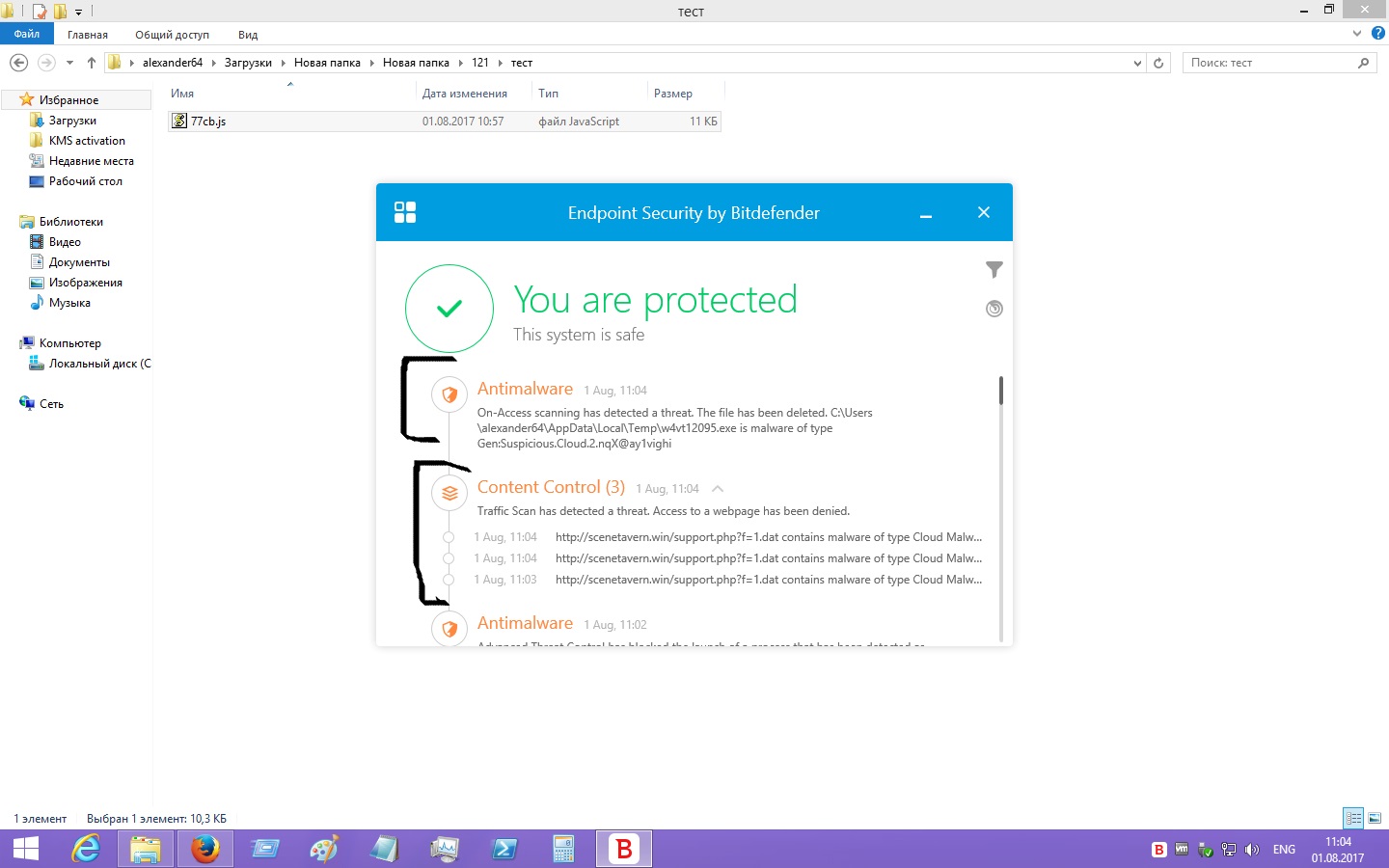Open the Файл ribbon tab in Explorer
Screen dimensions: 1389x868
tap(27, 34)
